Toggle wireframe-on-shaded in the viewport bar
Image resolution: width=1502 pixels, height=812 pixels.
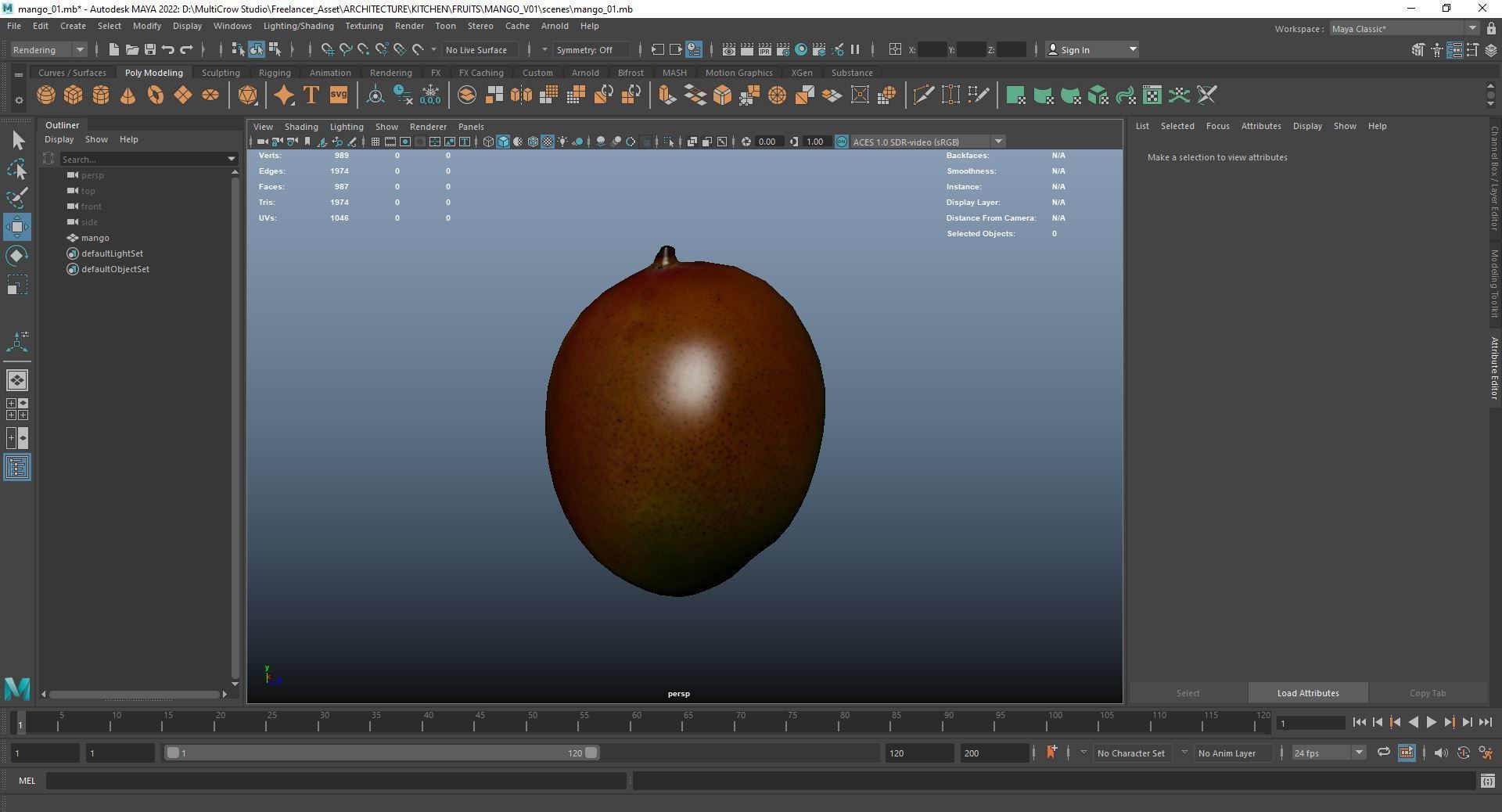pos(533,142)
